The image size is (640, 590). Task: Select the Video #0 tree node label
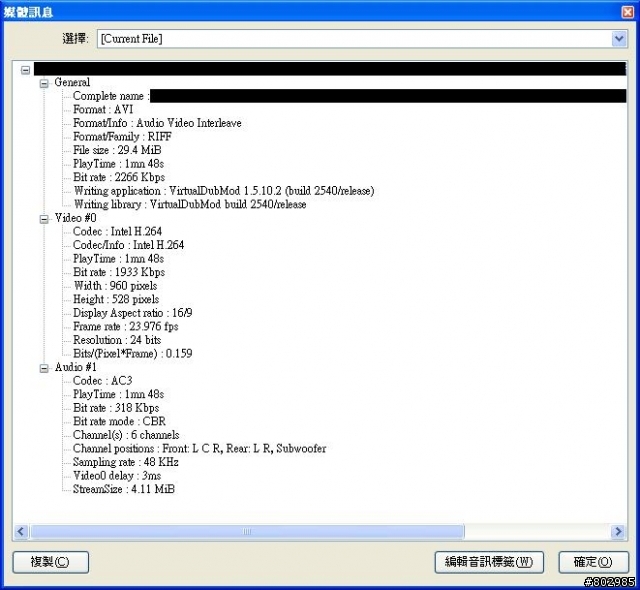click(76, 218)
